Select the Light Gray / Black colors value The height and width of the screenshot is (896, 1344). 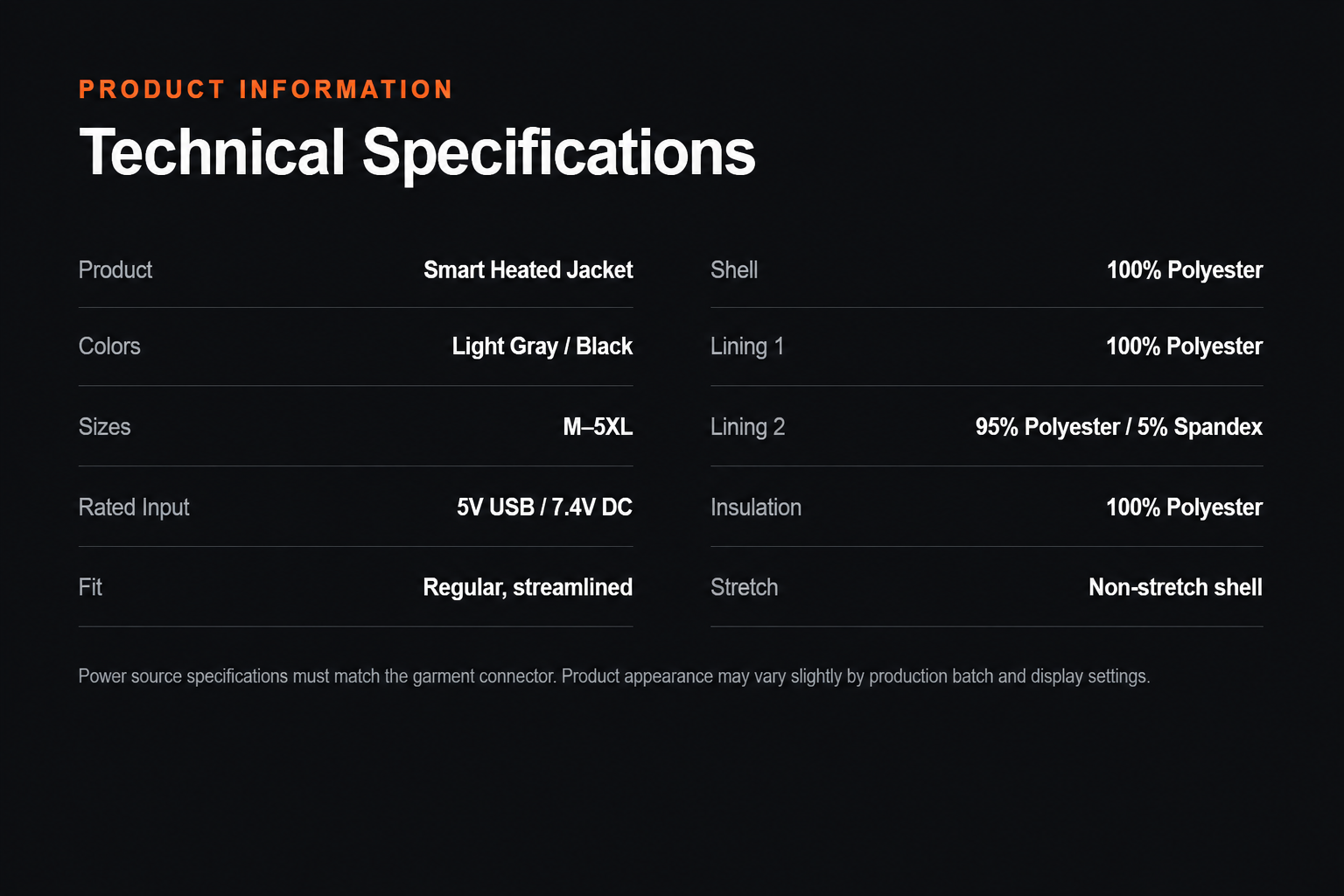pos(542,346)
